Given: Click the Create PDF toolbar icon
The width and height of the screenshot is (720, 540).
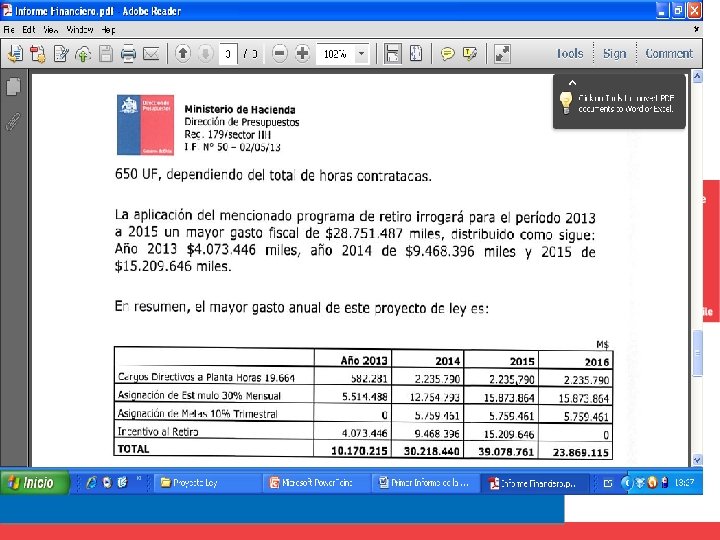Looking at the screenshot, I should (38, 54).
